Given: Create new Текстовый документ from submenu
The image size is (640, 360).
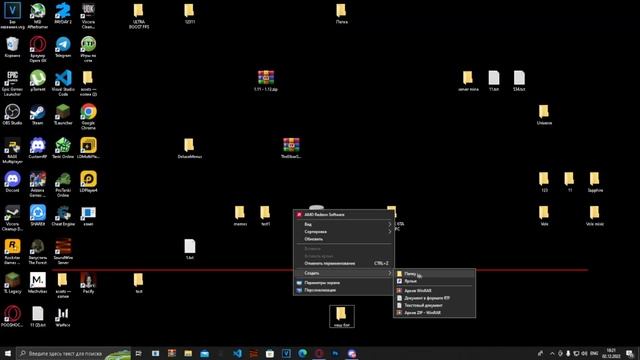Looking at the screenshot, I should pos(435,305).
